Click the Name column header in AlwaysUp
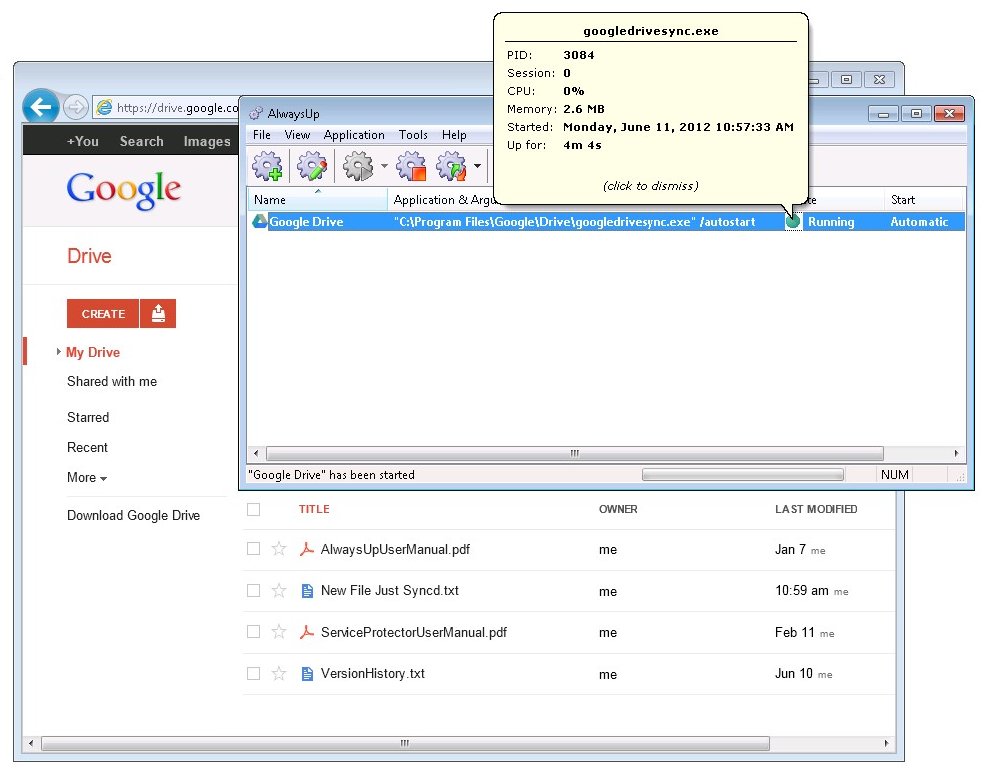 [x=318, y=200]
